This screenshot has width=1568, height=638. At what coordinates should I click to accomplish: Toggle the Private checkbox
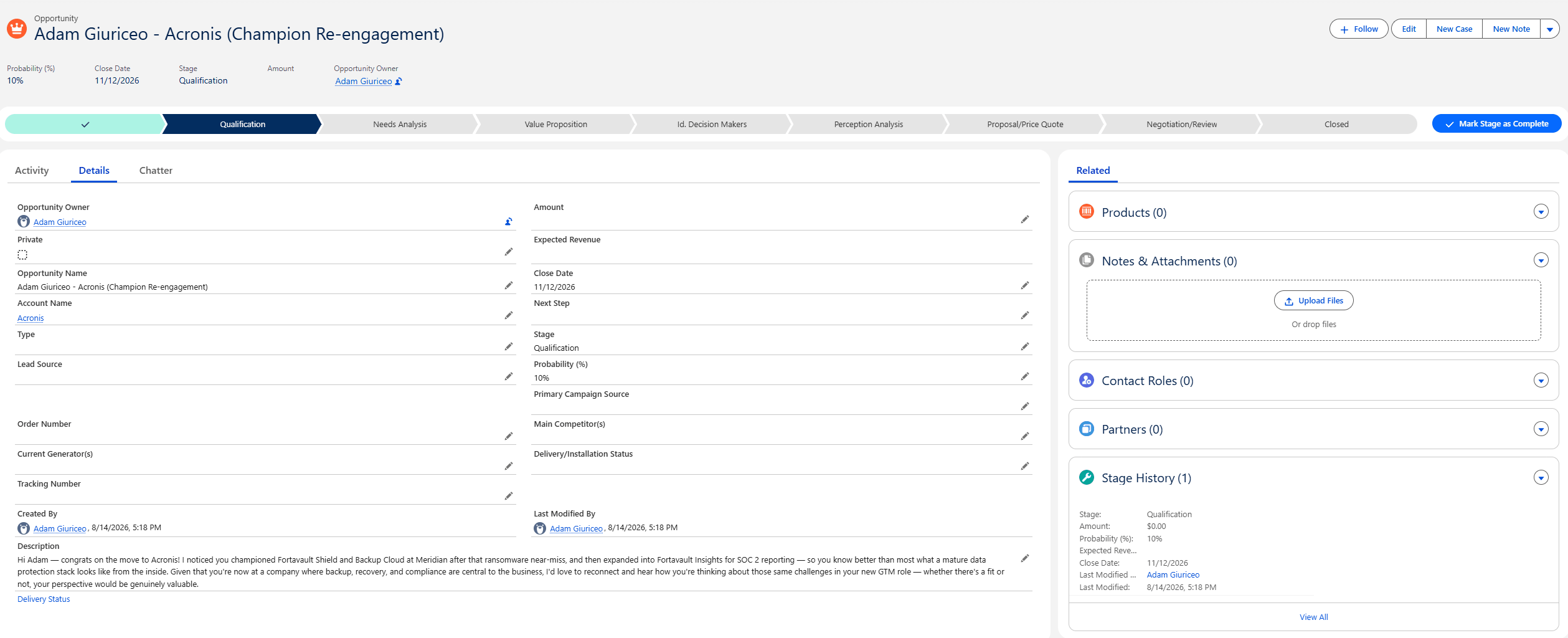coord(22,255)
